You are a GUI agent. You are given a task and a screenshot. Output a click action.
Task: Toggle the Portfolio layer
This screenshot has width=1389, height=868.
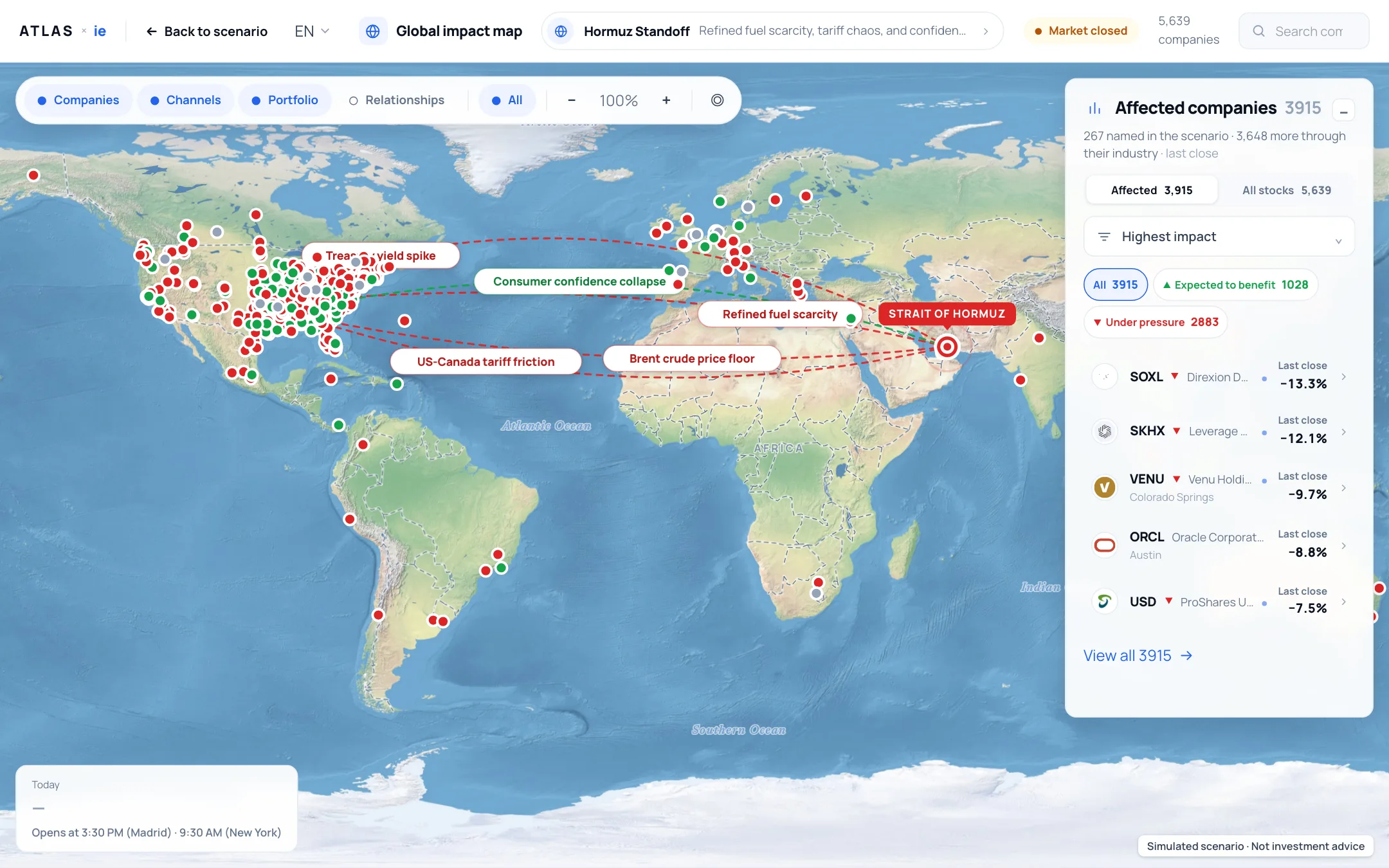click(x=285, y=100)
